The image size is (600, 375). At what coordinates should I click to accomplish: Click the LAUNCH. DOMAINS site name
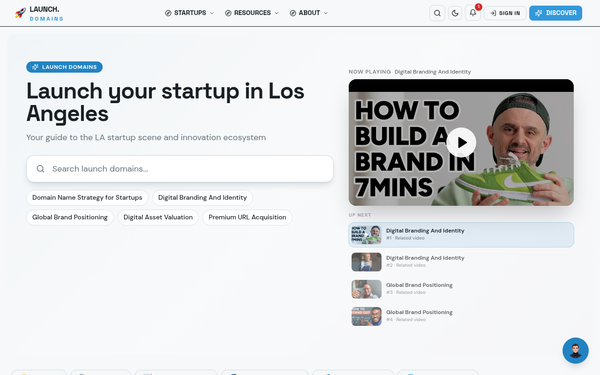point(46,13)
